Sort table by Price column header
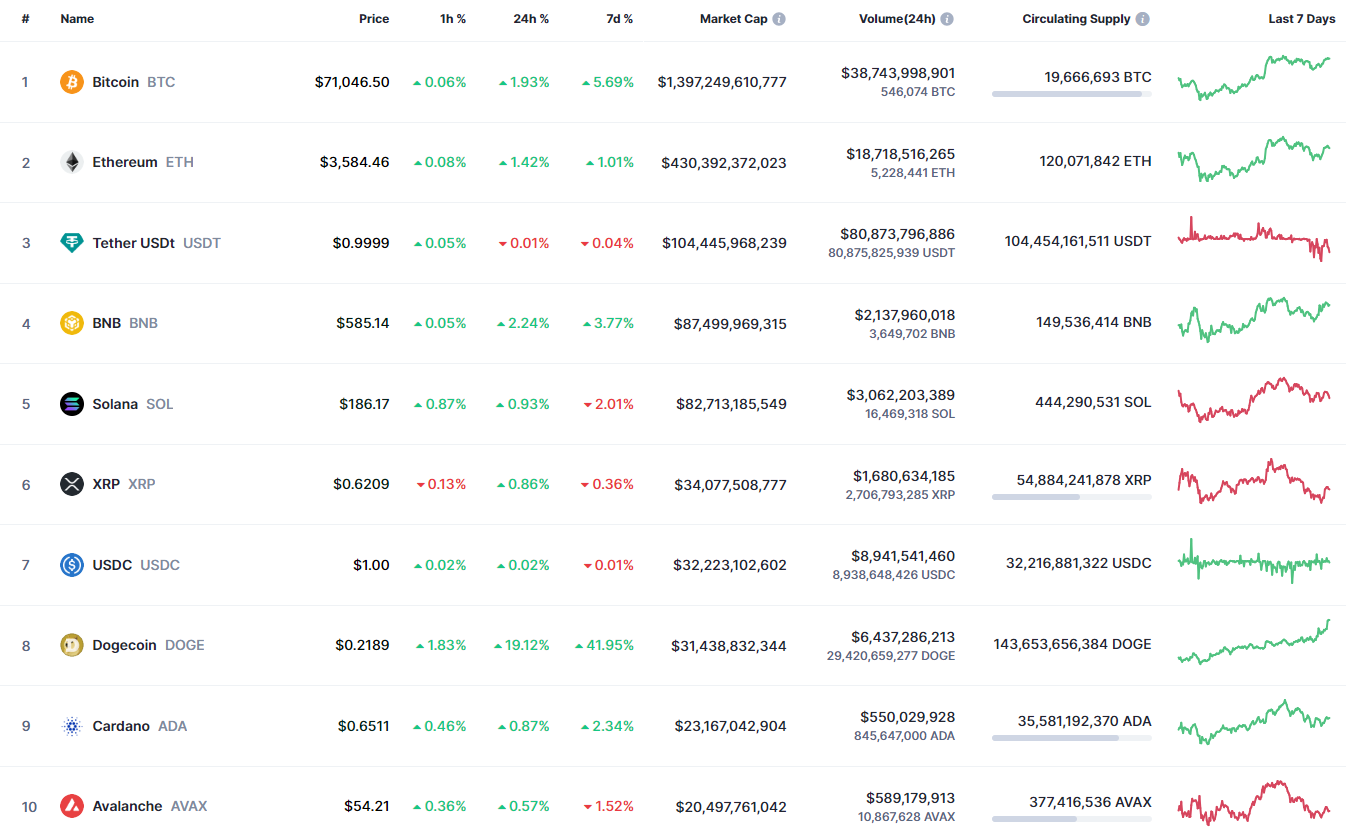The height and width of the screenshot is (840, 1352). pyautogui.click(x=374, y=19)
